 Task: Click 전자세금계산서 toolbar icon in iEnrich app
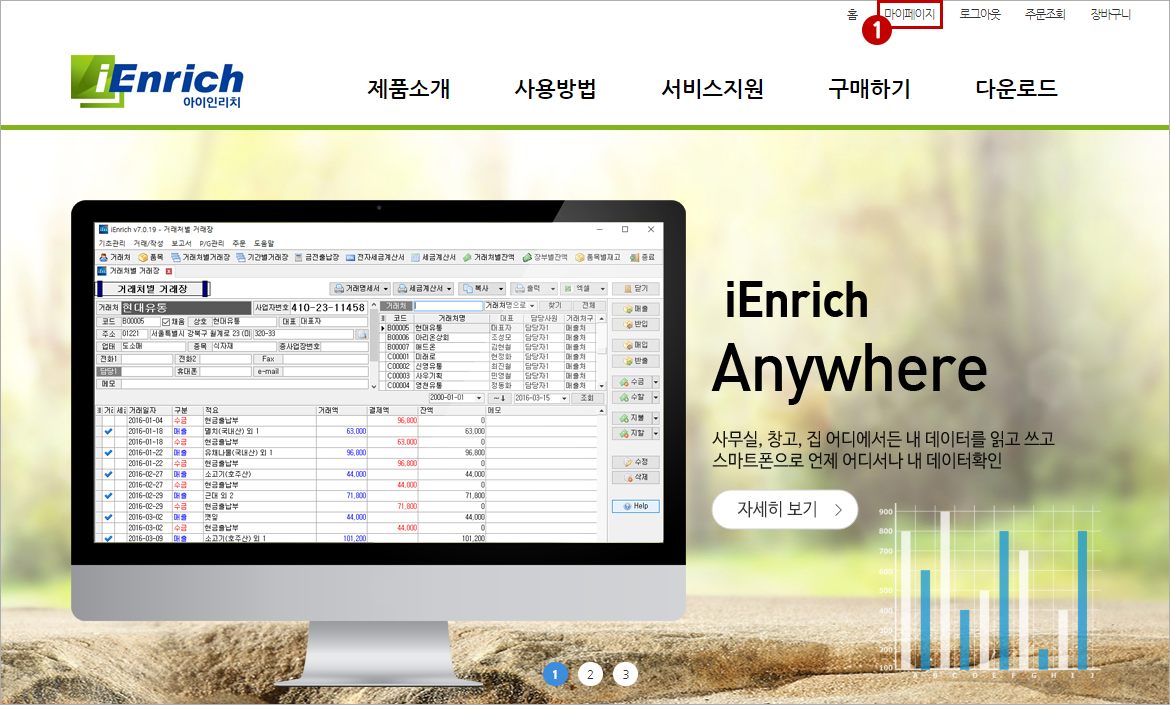pos(375,257)
